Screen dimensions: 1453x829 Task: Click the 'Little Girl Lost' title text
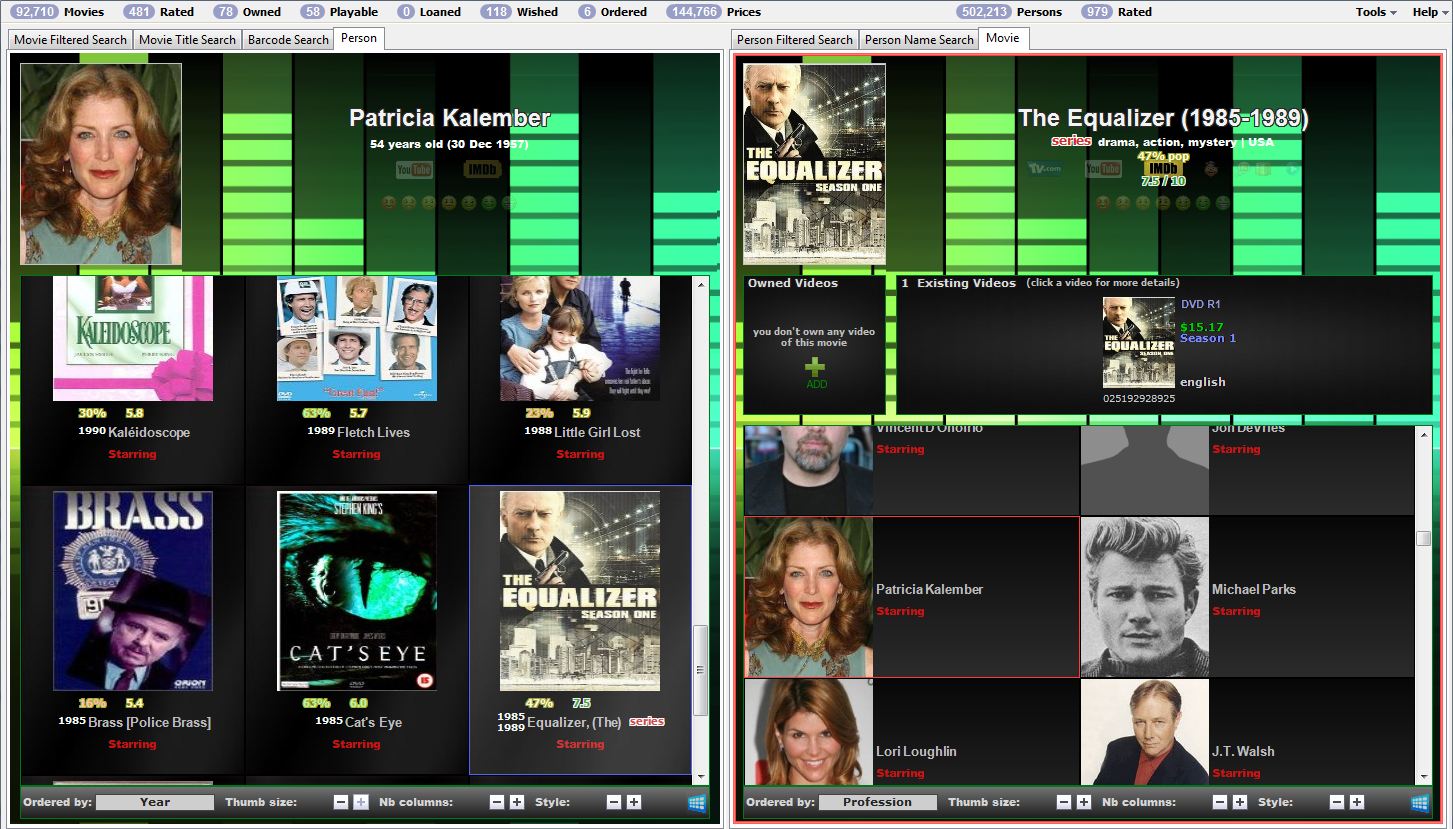[597, 432]
